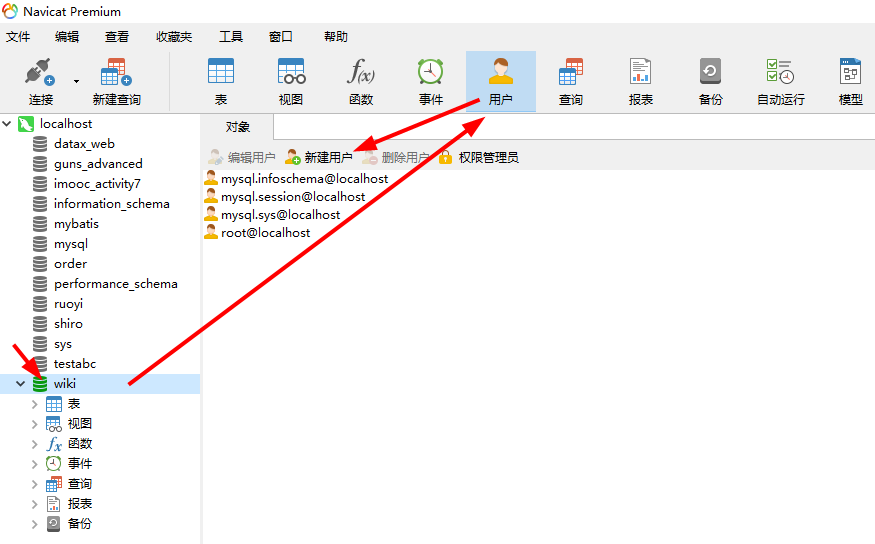Image resolution: width=875 pixels, height=544 pixels.
Task: Click the 新建用户 button
Action: pyautogui.click(x=319, y=158)
